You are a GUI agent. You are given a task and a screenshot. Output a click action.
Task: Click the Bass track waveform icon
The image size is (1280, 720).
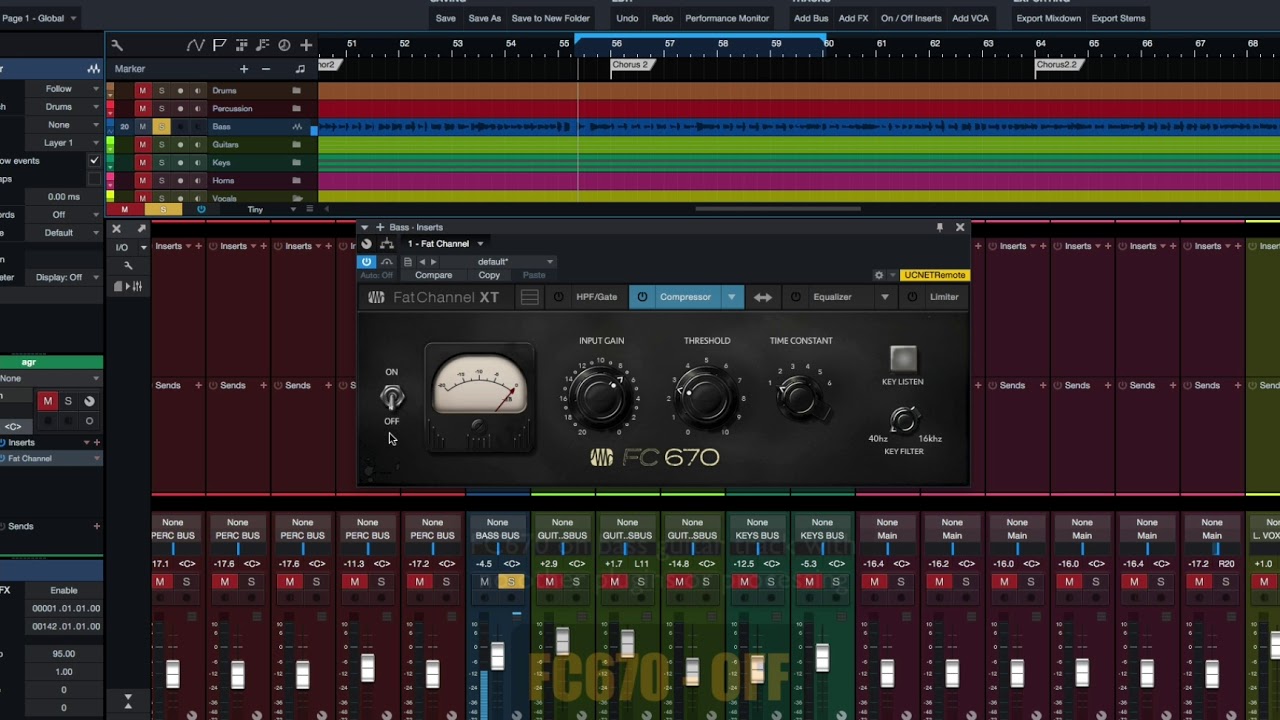coord(297,127)
